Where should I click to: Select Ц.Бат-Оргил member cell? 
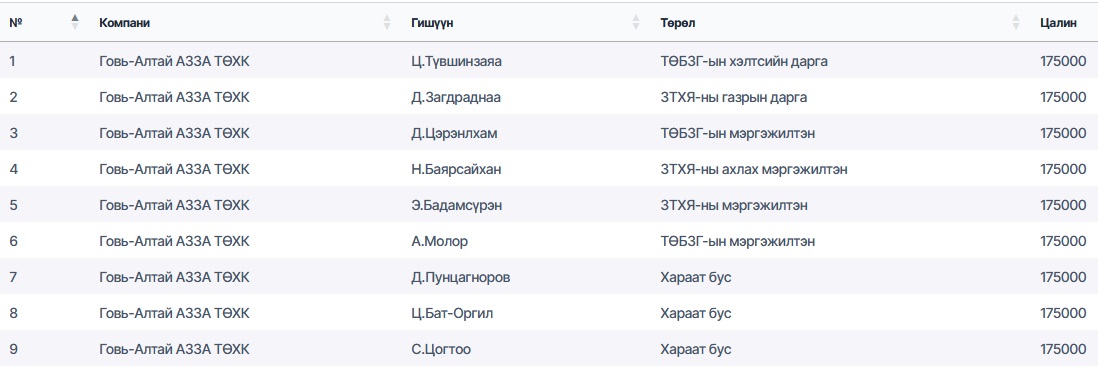(452, 313)
